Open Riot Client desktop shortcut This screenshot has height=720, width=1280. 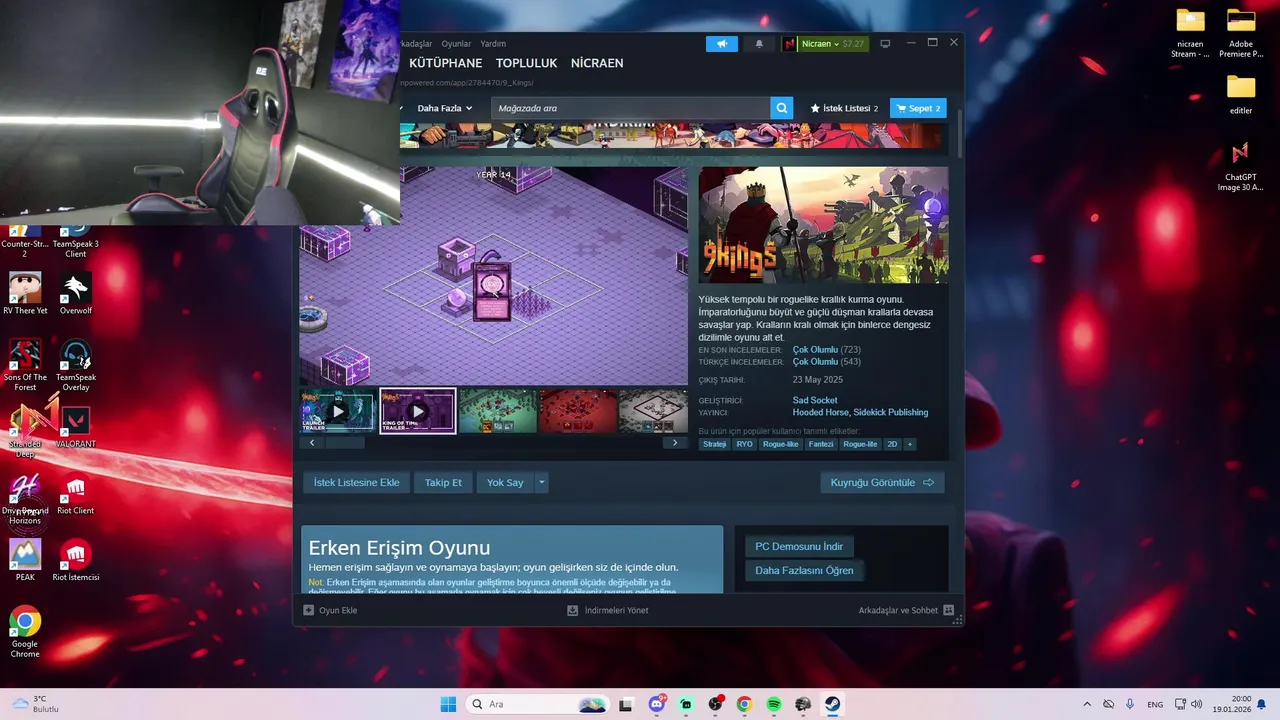click(75, 495)
